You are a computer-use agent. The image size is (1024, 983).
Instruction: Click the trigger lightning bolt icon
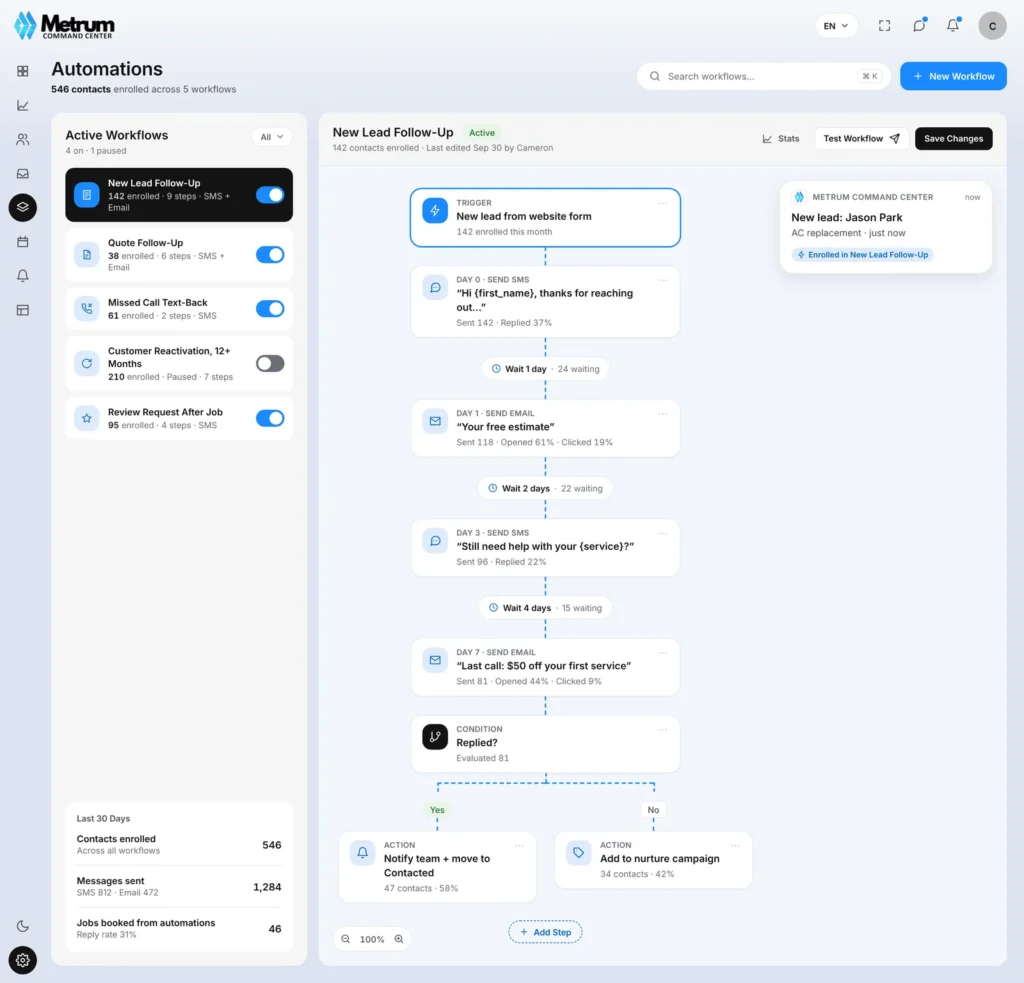[435, 210]
